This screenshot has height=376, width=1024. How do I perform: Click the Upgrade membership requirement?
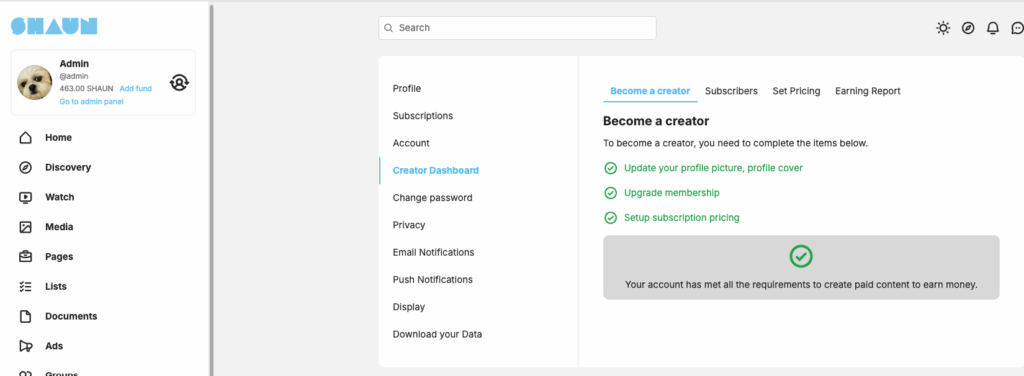point(671,193)
